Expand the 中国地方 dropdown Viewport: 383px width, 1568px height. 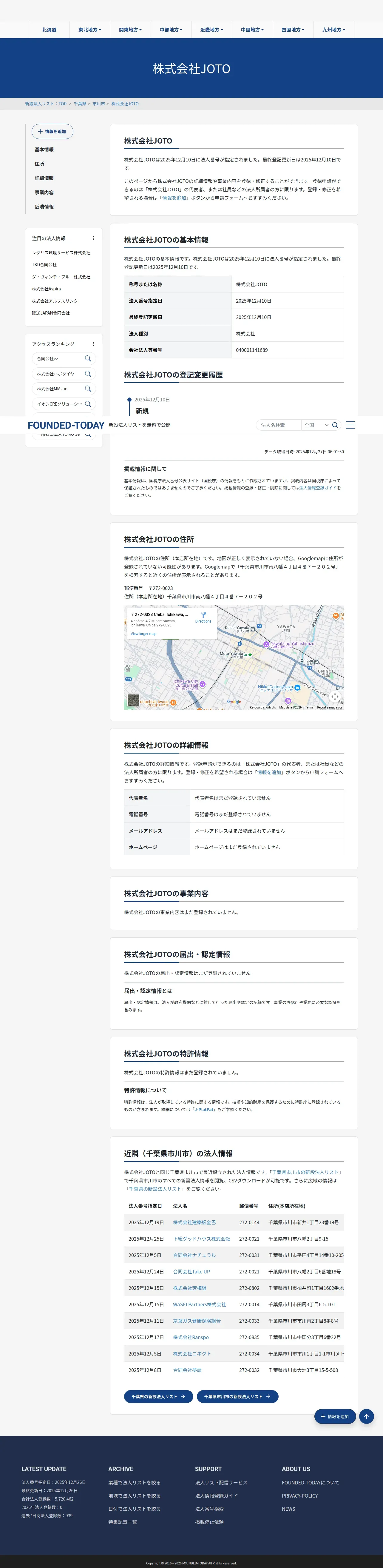point(252,30)
